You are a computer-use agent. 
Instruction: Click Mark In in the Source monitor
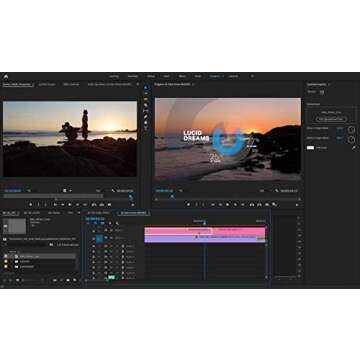[x=38, y=204]
